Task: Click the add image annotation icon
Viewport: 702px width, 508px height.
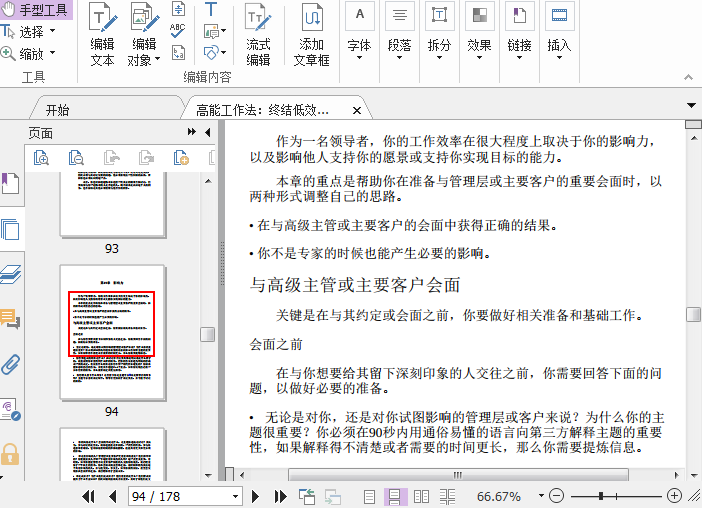Action: (x=211, y=31)
